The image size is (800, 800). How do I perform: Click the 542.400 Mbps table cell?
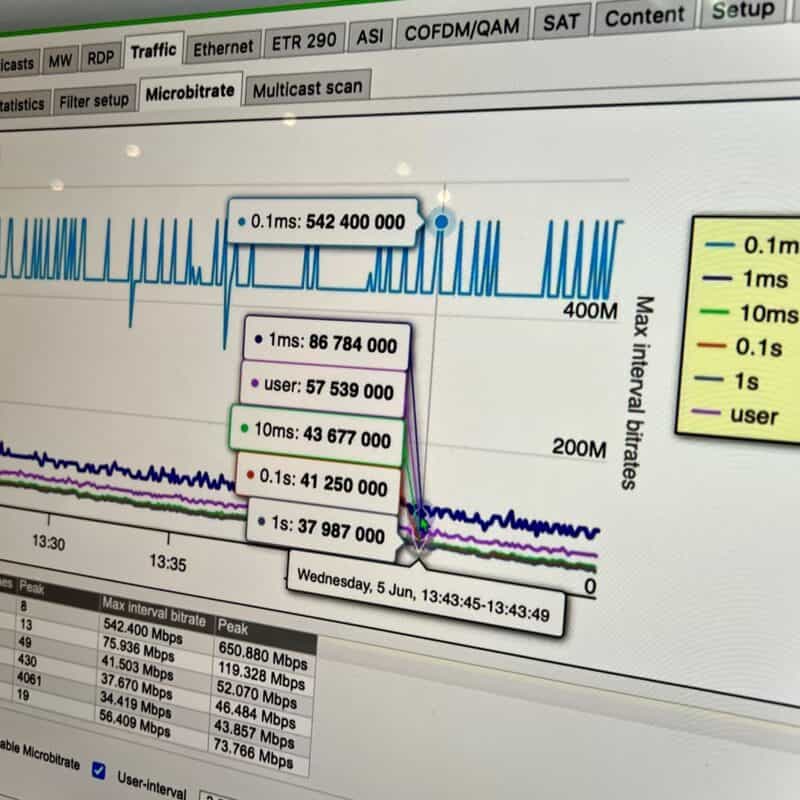coord(142,631)
